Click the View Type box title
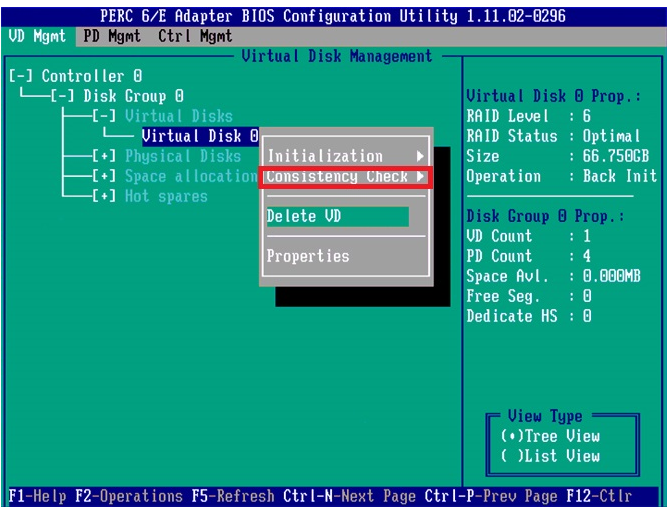This screenshot has height=509, width=667. [x=545, y=416]
